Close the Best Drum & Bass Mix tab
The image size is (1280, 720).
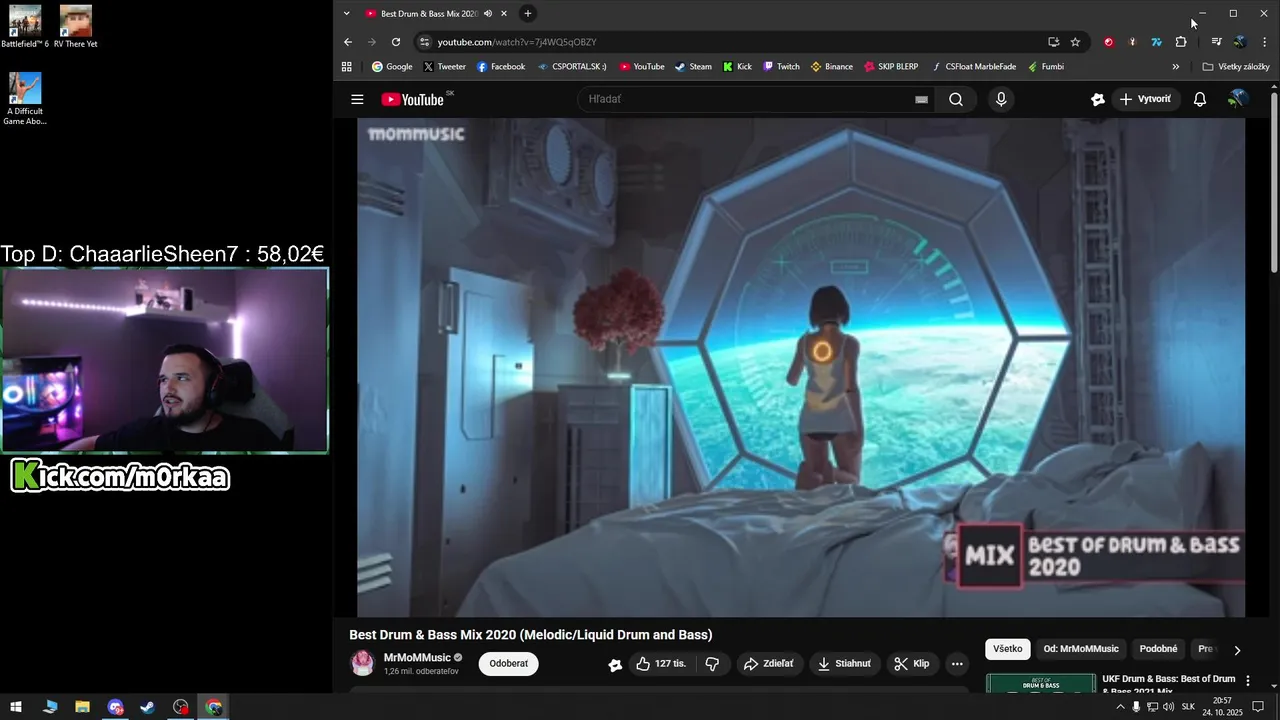pos(504,14)
